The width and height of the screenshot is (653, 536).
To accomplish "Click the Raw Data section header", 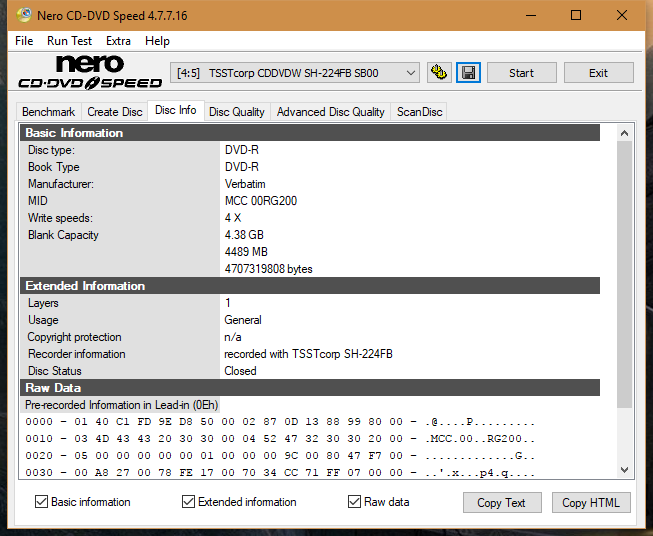I will pyautogui.click(x=310, y=388).
